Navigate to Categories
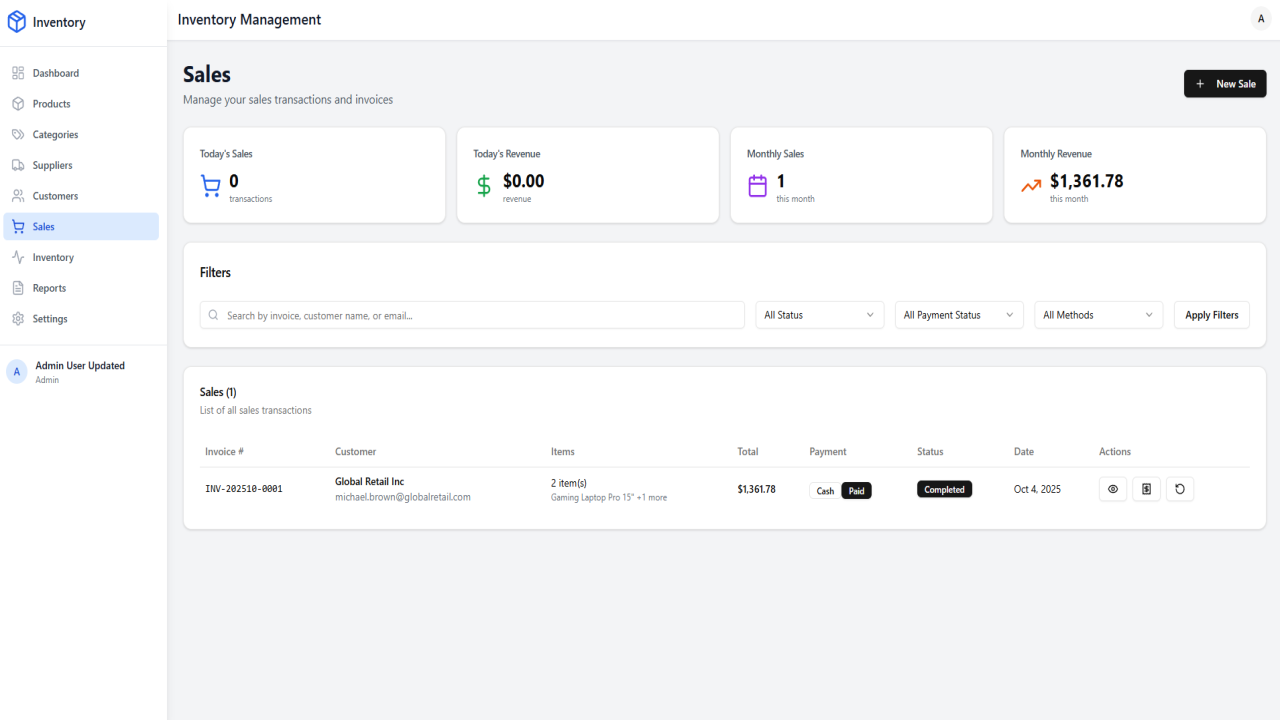 click(x=81, y=134)
